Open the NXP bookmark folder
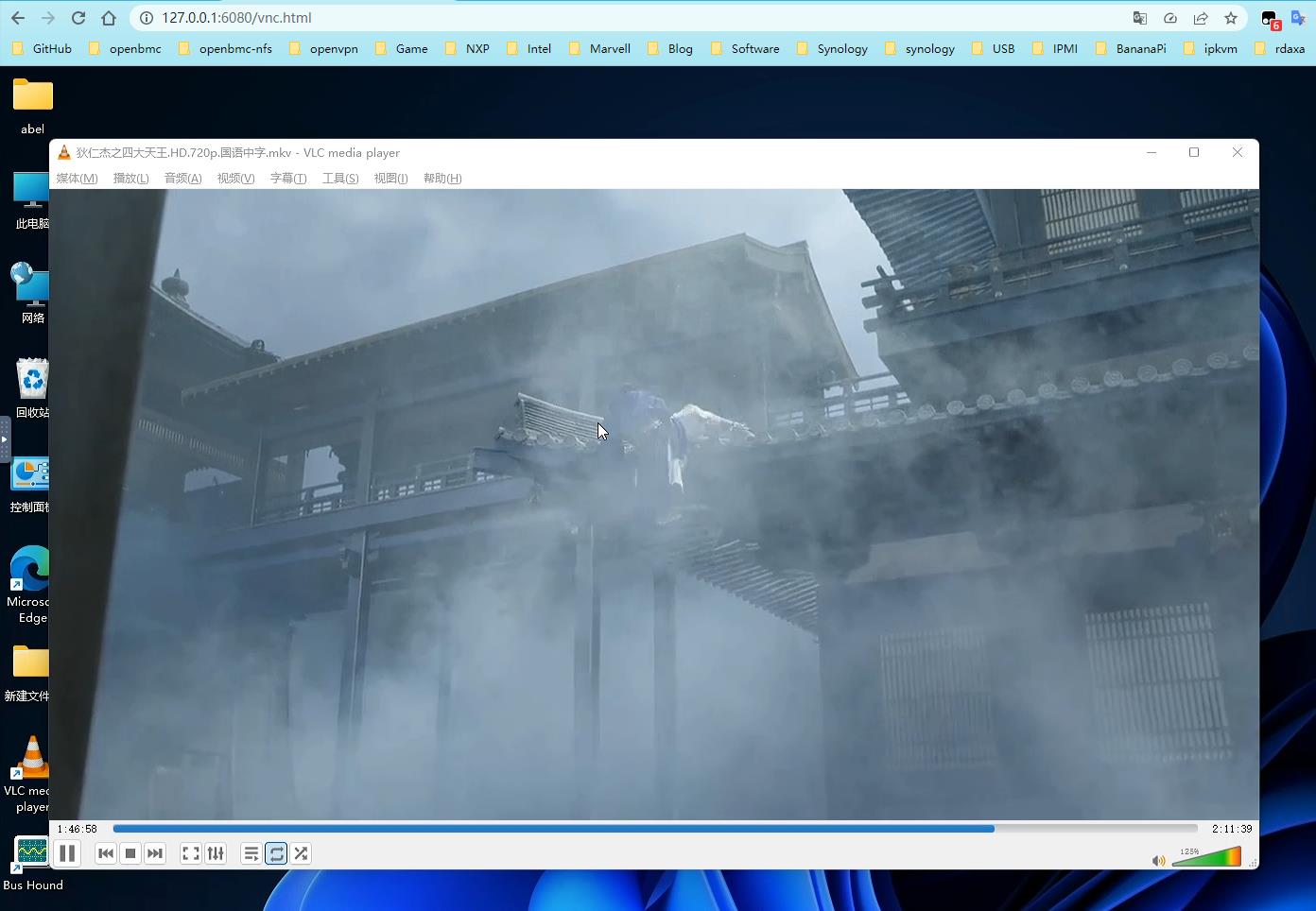 [467, 48]
